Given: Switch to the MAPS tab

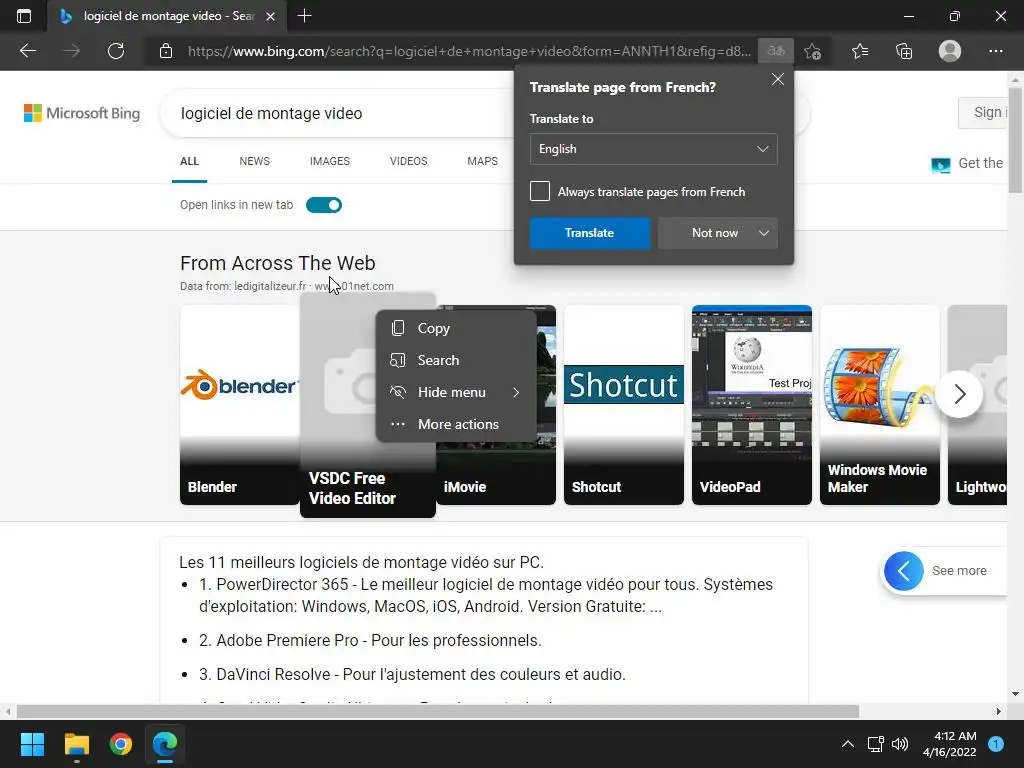Looking at the screenshot, I should (482, 161).
